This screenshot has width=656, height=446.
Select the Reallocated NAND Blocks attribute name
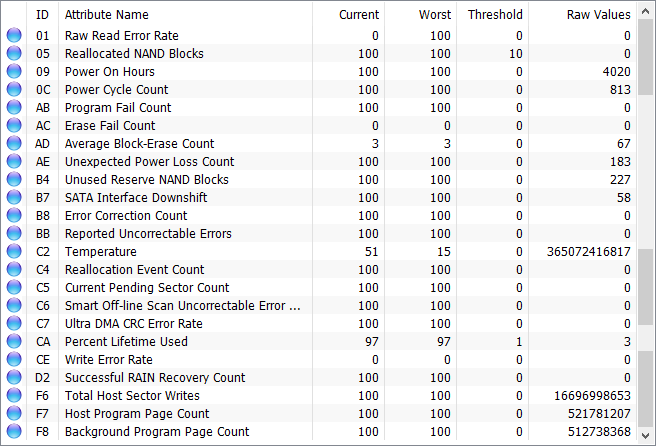[x=134, y=54]
